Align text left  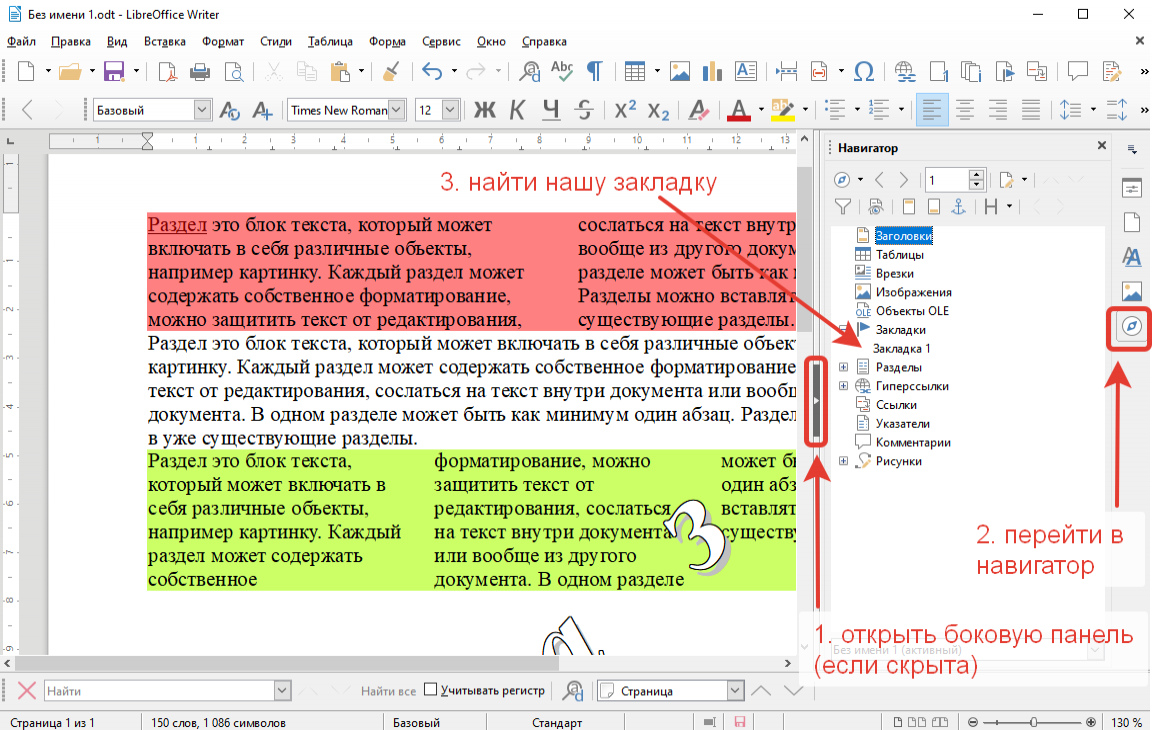coord(932,110)
